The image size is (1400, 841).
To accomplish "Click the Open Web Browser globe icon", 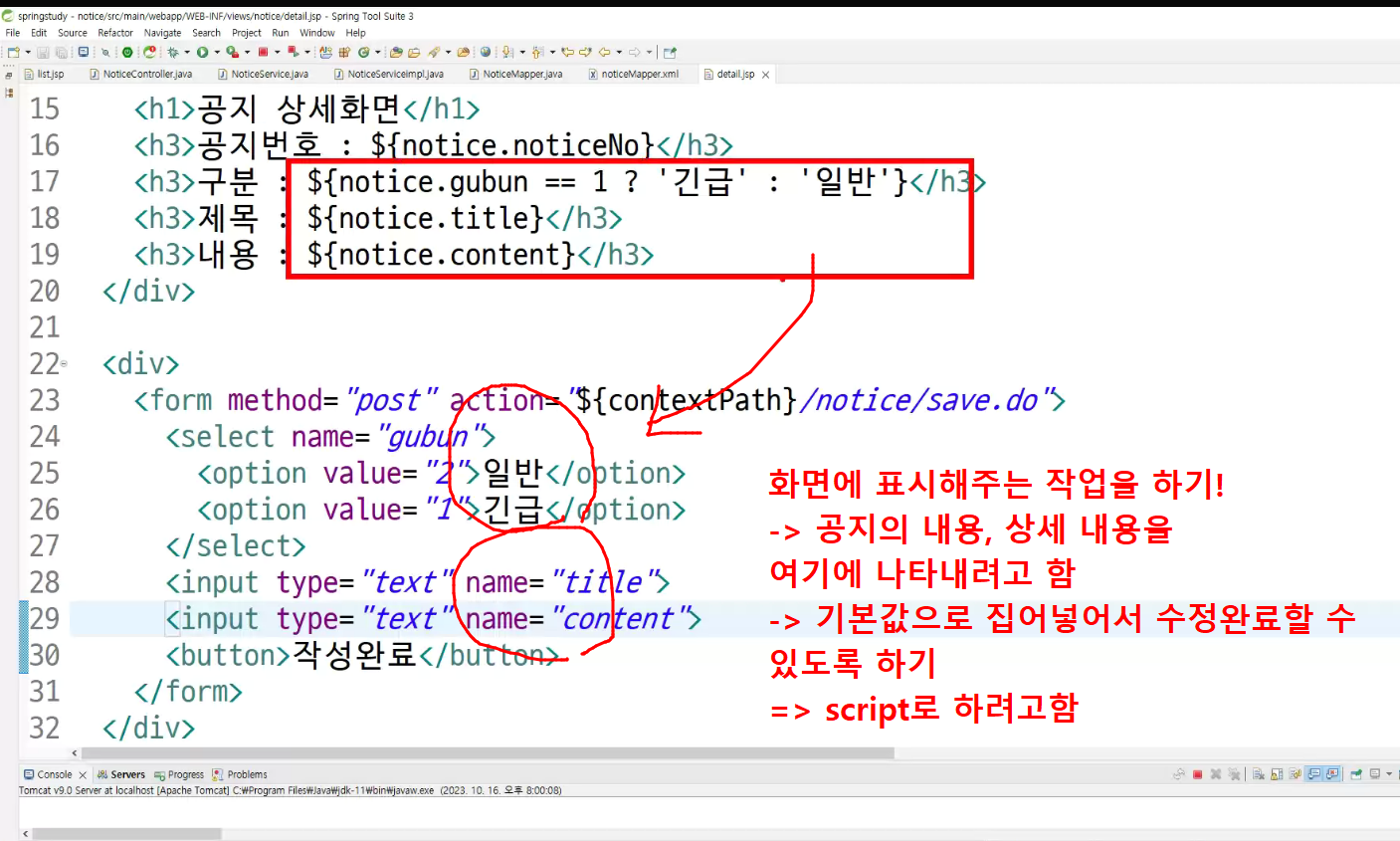I will coord(486,52).
